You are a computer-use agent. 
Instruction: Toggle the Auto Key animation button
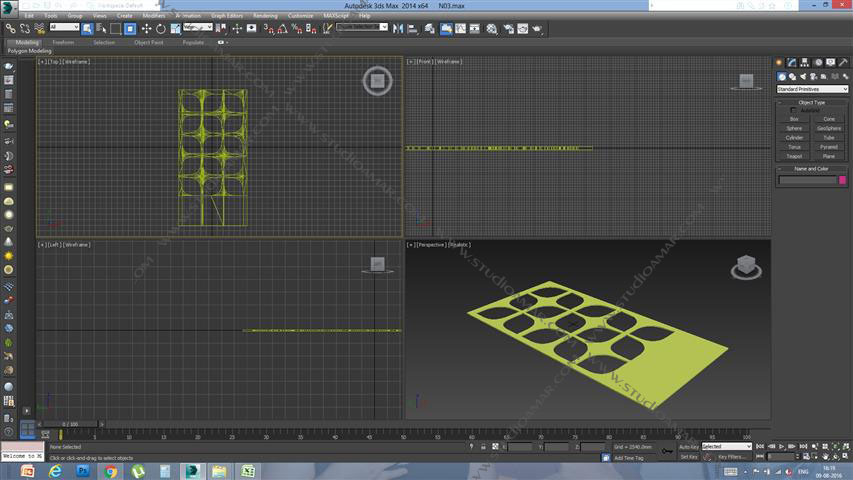tap(688, 446)
